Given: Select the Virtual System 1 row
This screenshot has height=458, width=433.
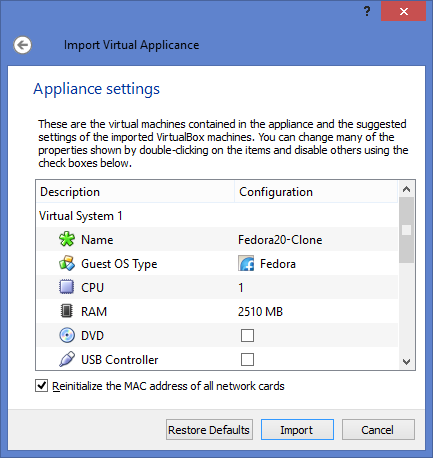Looking at the screenshot, I should tap(217, 216).
